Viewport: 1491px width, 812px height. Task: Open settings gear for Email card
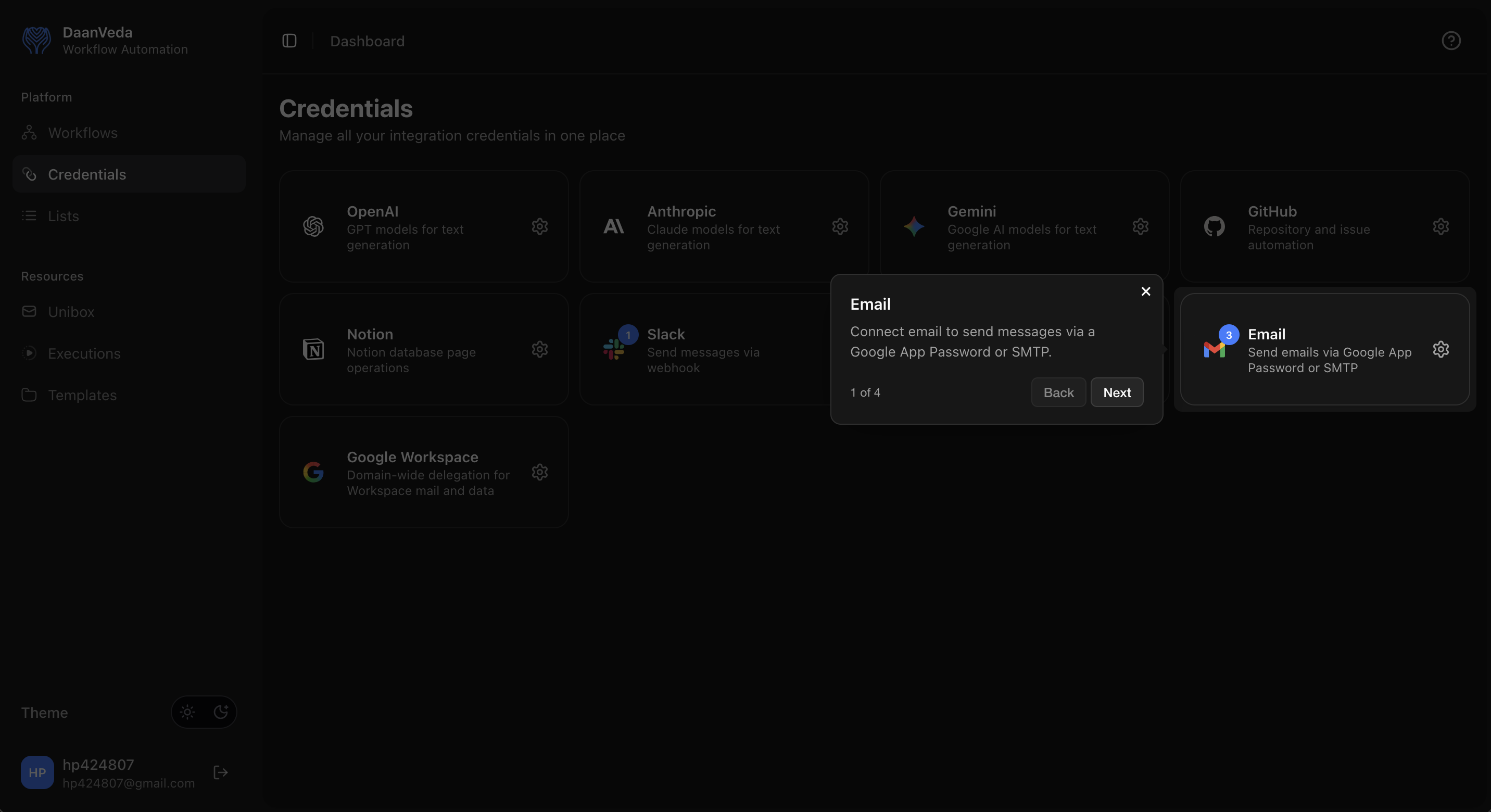1441,349
